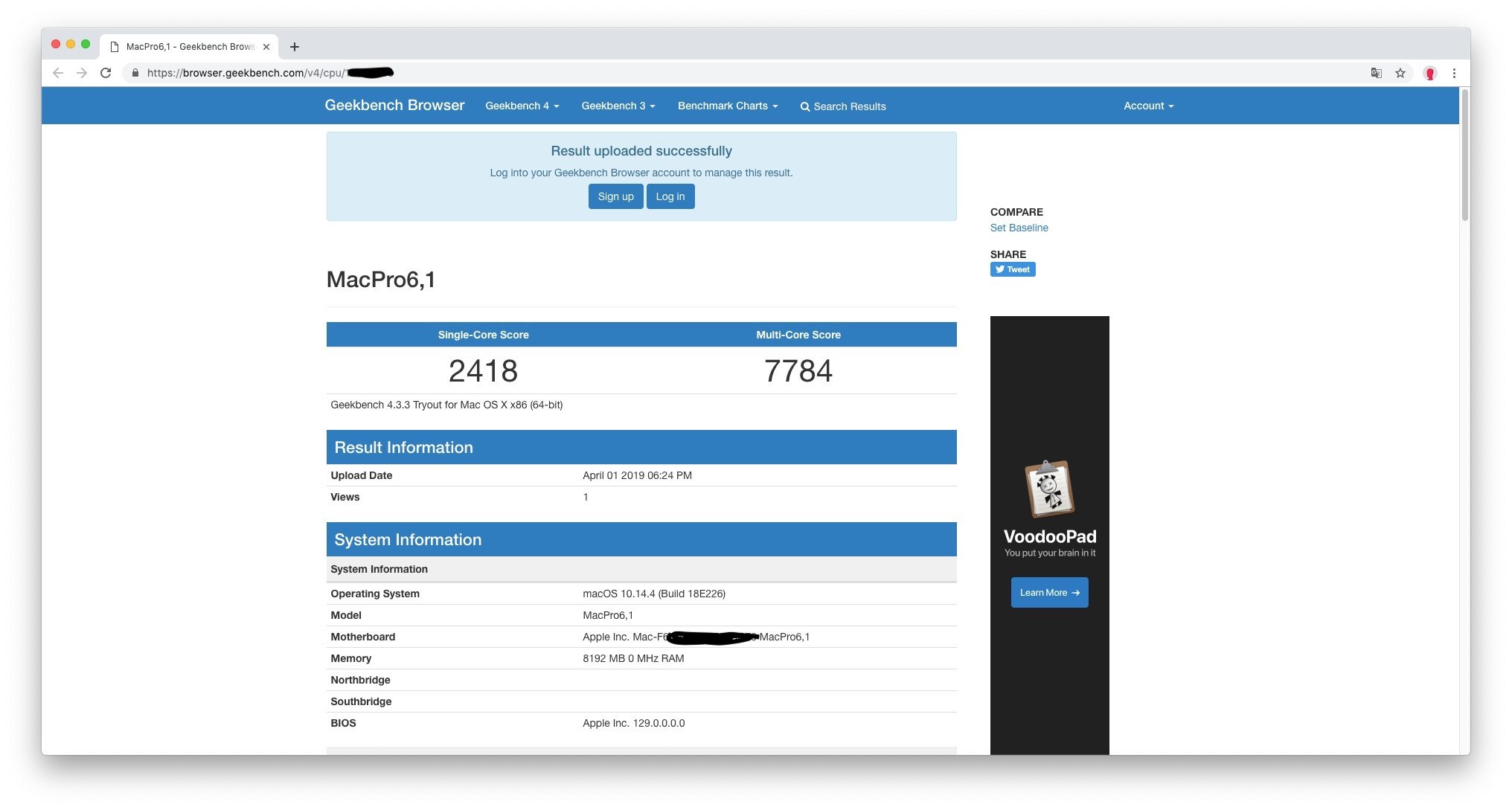Open the Account dropdown menu

click(x=1148, y=106)
